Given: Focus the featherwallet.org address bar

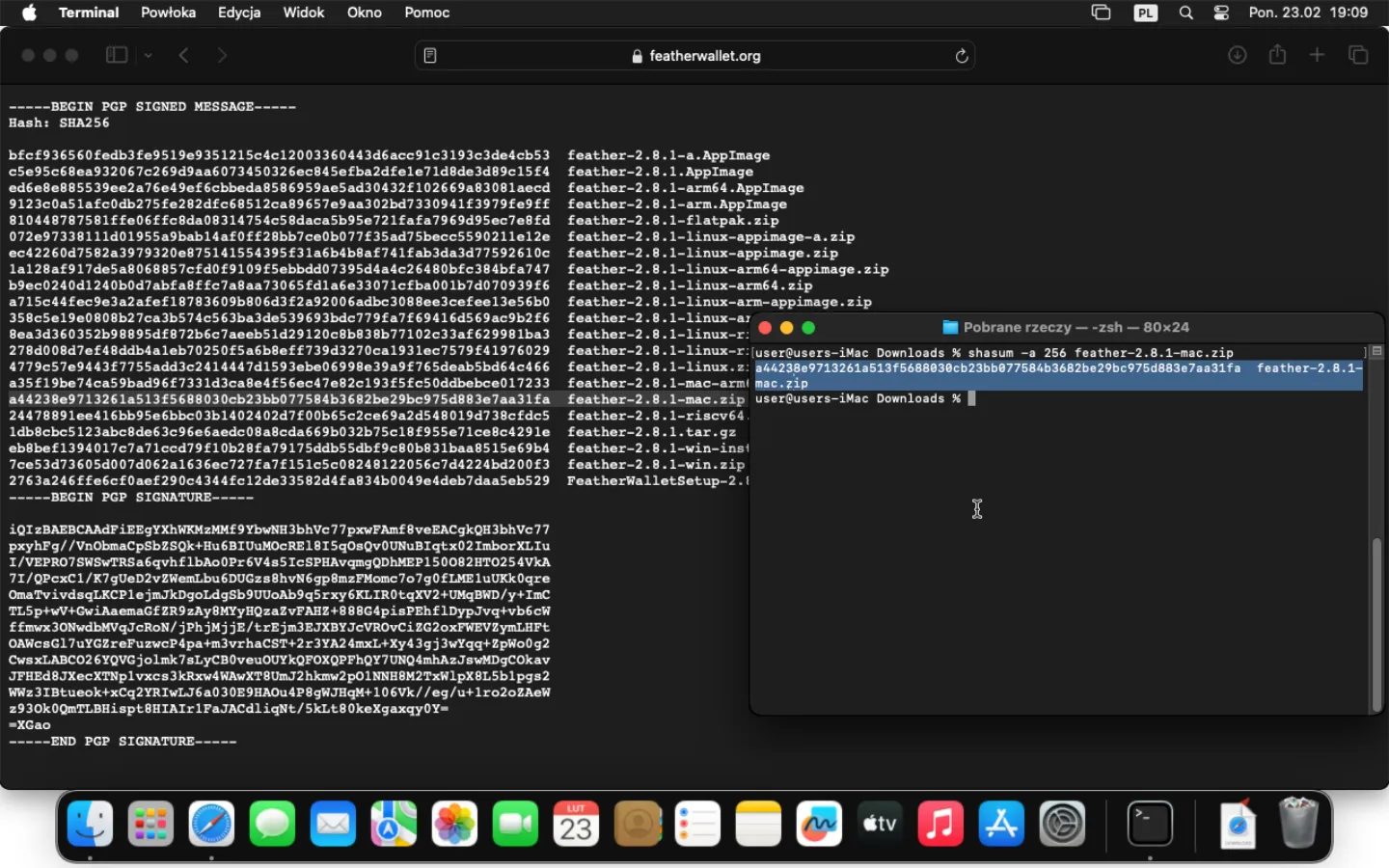Looking at the screenshot, I should coord(694,56).
